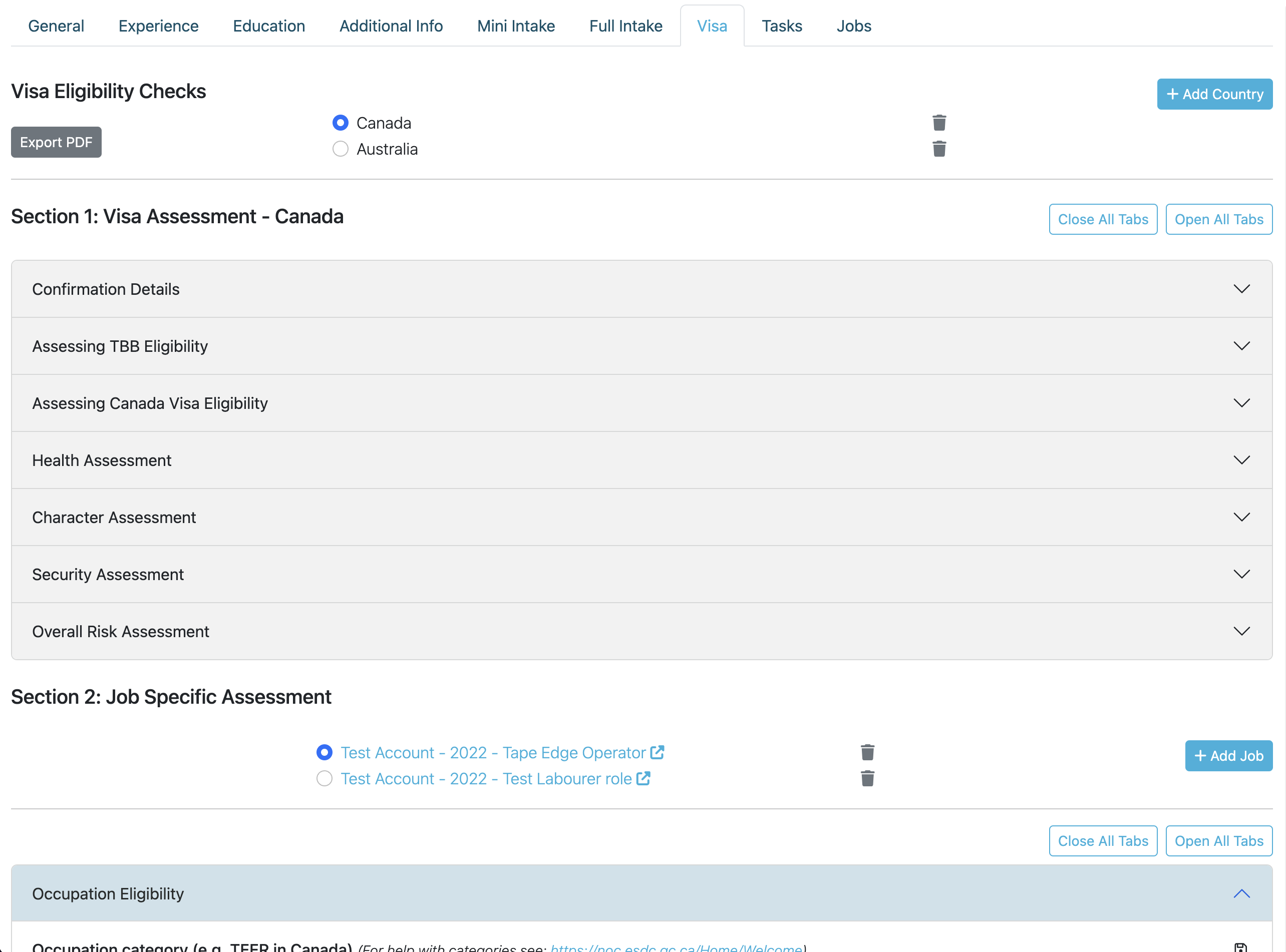Open Tape Edge Operator external link icon
This screenshot has width=1286, height=952.
click(x=657, y=752)
